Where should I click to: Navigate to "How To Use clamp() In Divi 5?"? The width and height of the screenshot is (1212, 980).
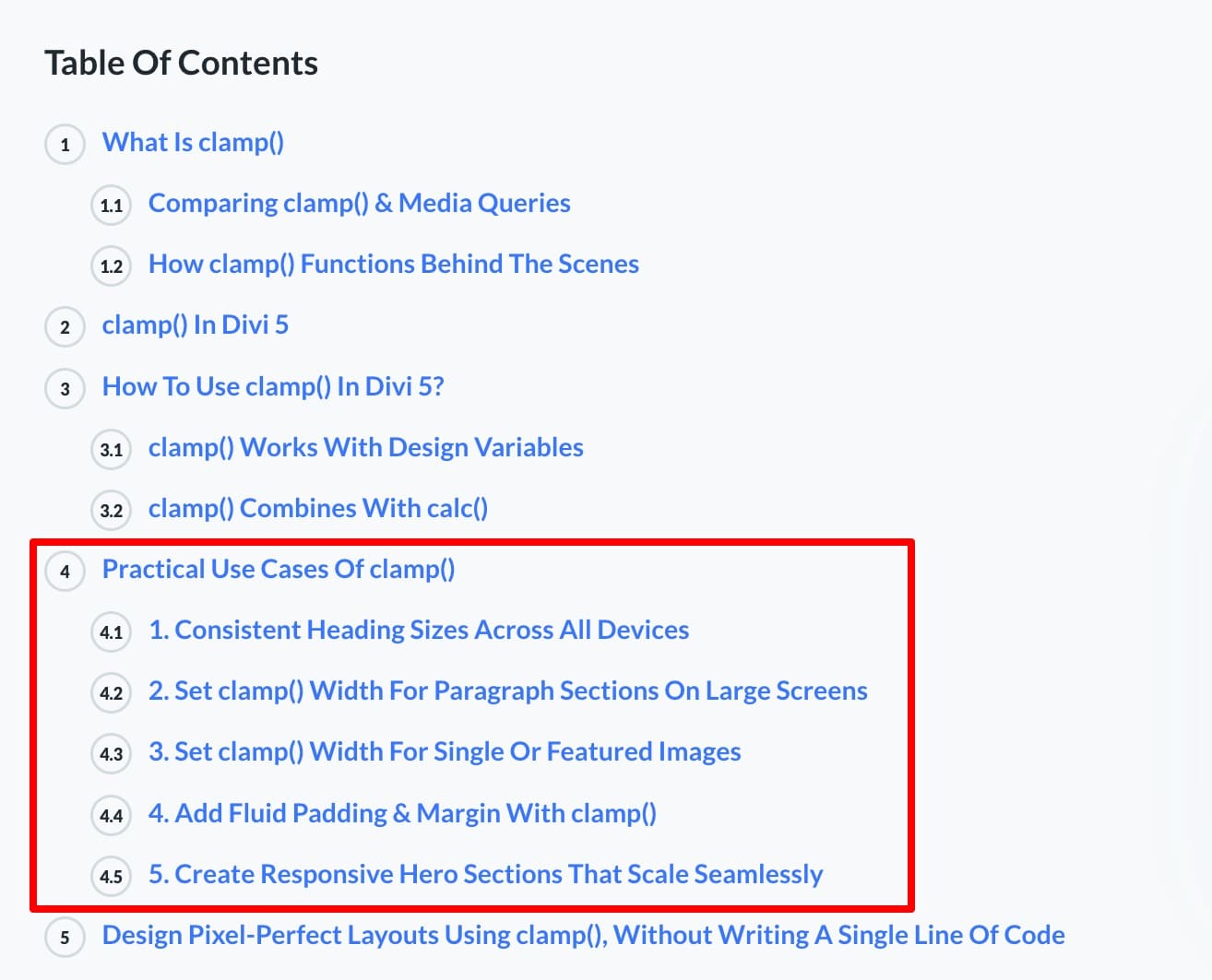273,387
